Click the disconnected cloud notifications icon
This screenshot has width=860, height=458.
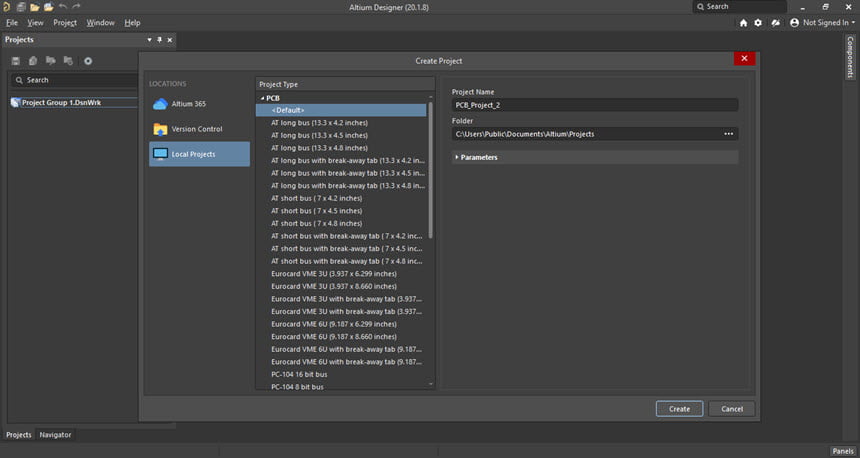[776, 22]
